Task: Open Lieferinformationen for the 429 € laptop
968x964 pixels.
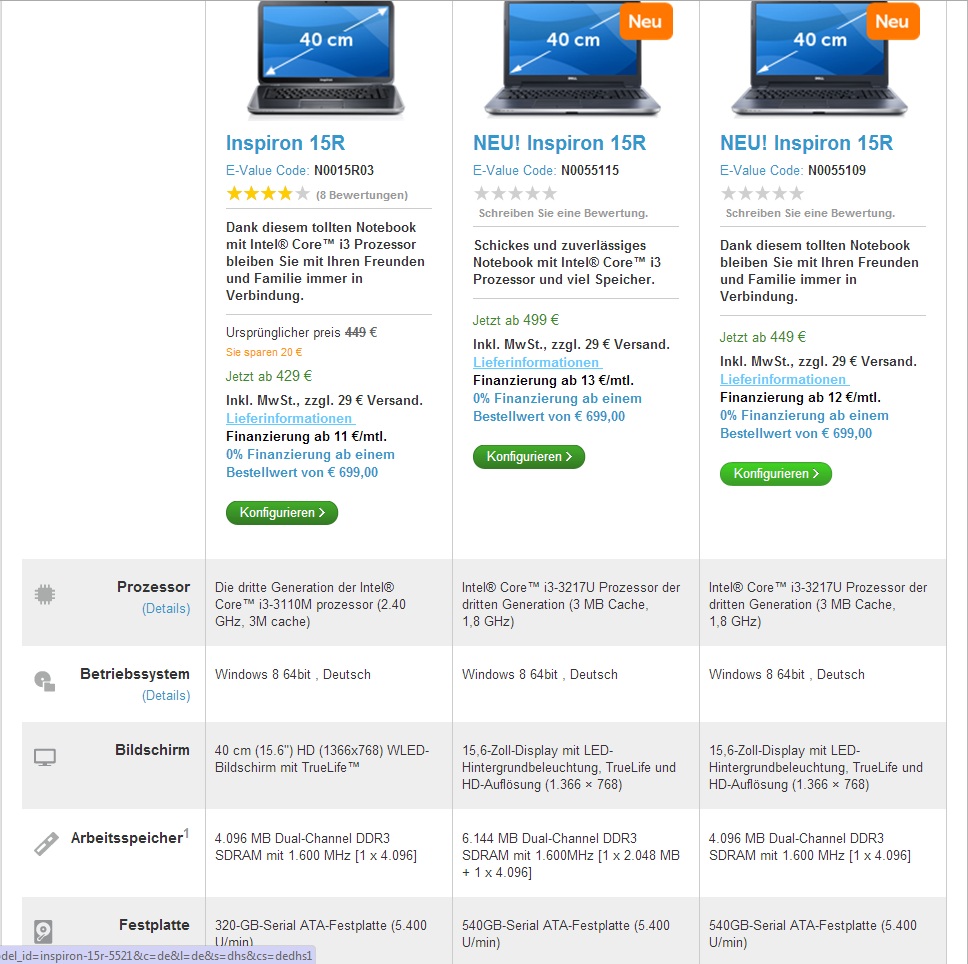Action: [x=290, y=418]
